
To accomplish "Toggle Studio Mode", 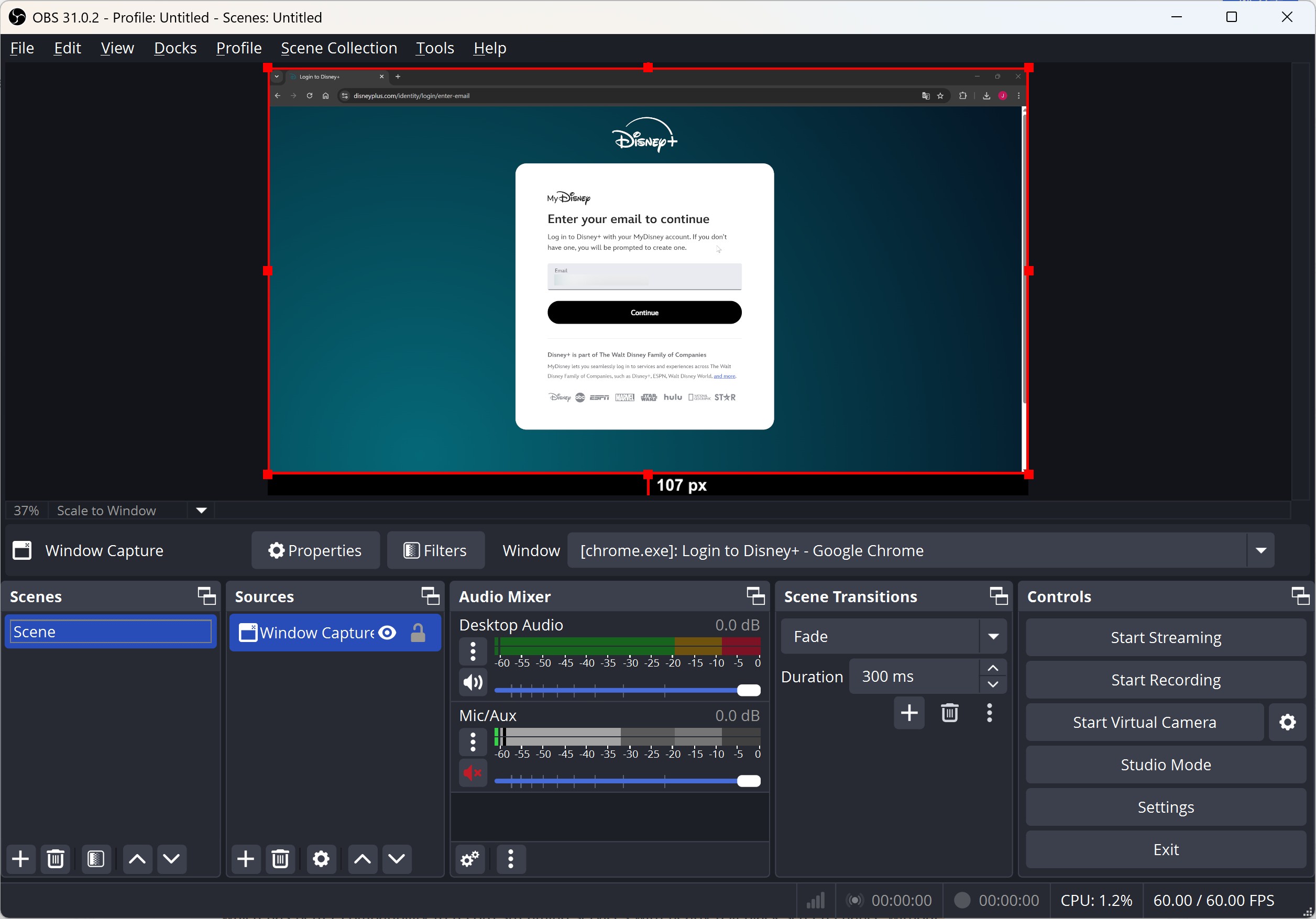I will point(1165,765).
